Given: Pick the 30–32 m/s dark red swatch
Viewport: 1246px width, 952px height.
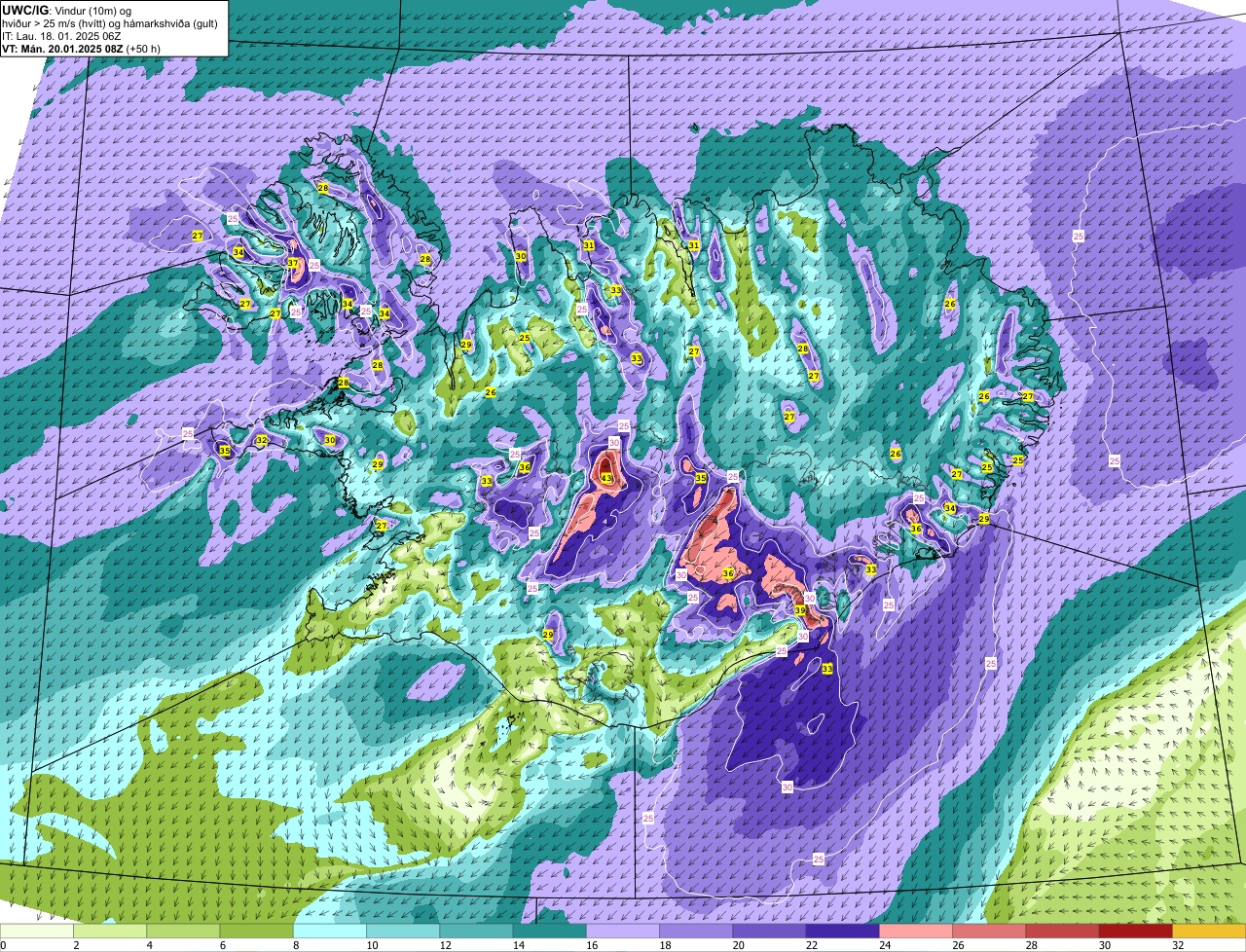Looking at the screenshot, I should (x=1135, y=932).
